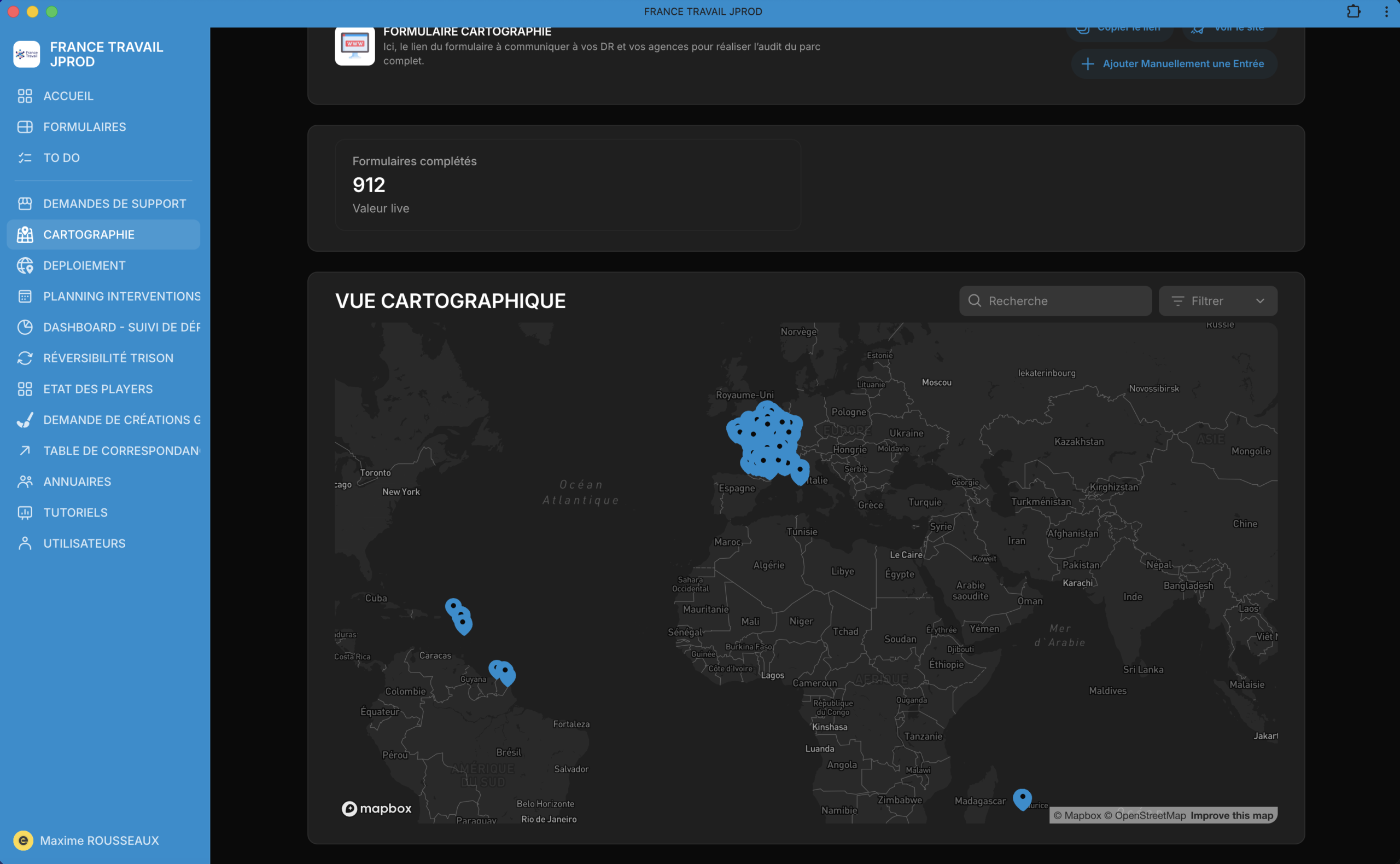
Task: Click the Improve this map link
Action: pos(1232,815)
